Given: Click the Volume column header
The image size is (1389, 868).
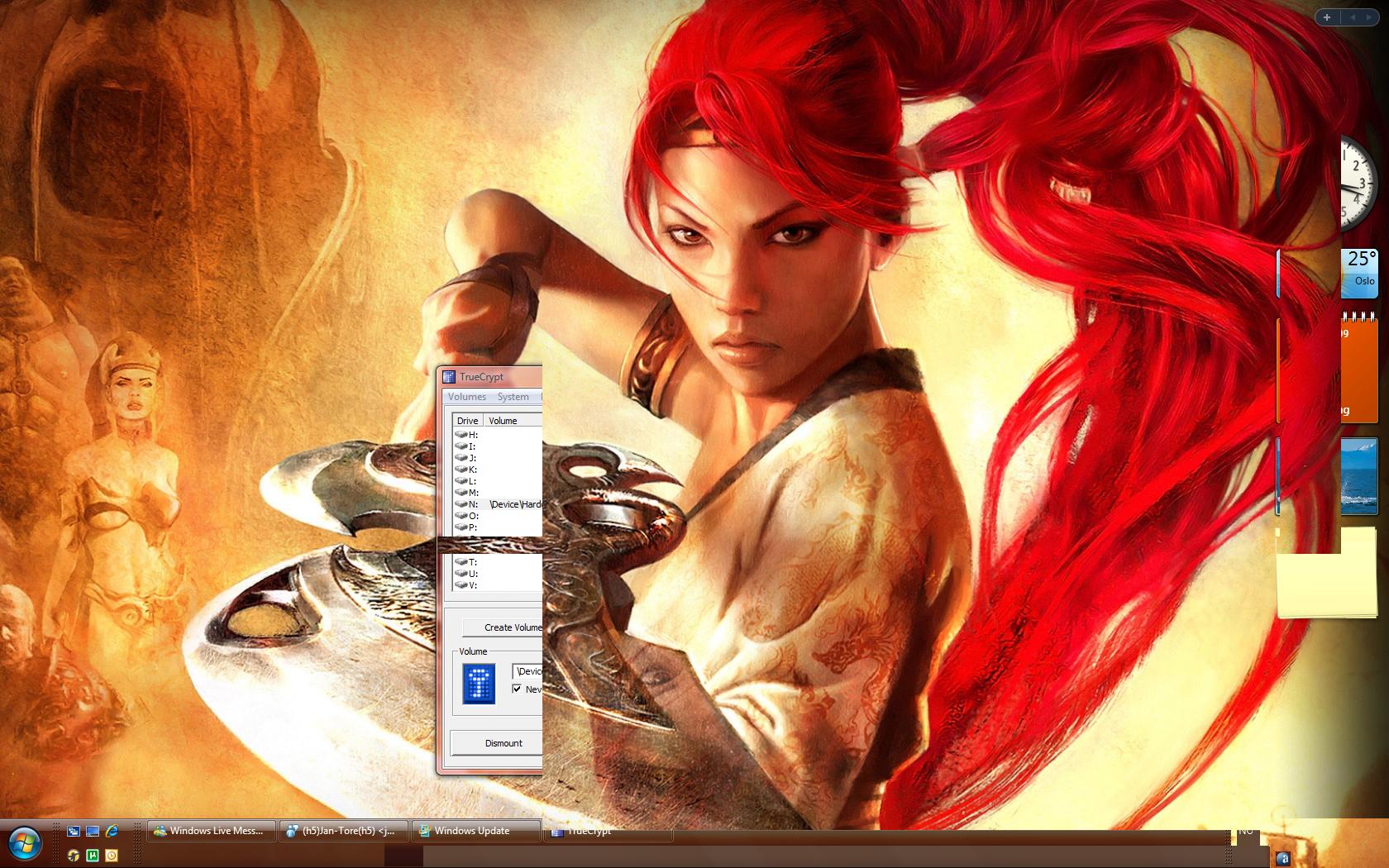Looking at the screenshot, I should tap(513, 421).
